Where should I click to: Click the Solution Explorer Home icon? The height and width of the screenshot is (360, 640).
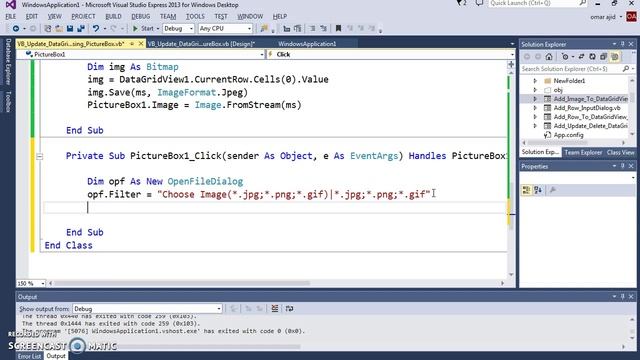(549, 57)
